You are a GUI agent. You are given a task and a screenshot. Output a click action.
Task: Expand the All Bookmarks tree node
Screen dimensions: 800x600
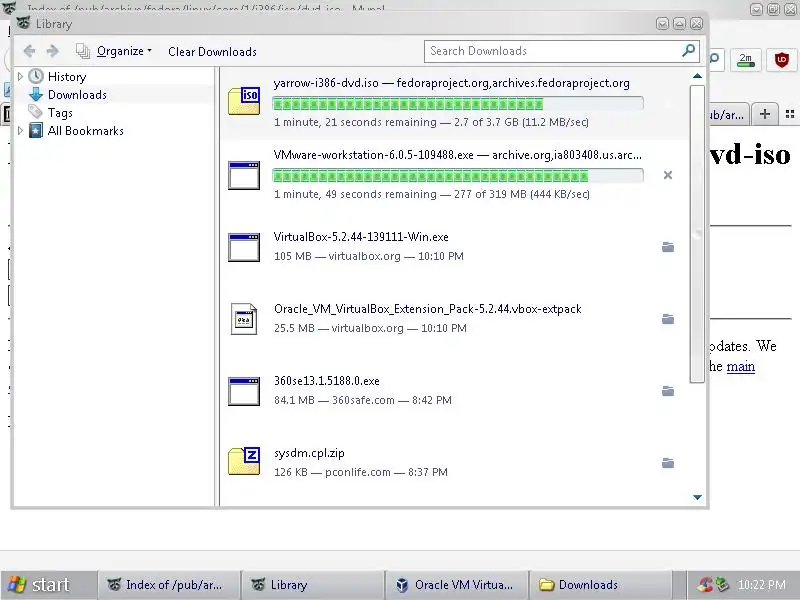pos(20,131)
